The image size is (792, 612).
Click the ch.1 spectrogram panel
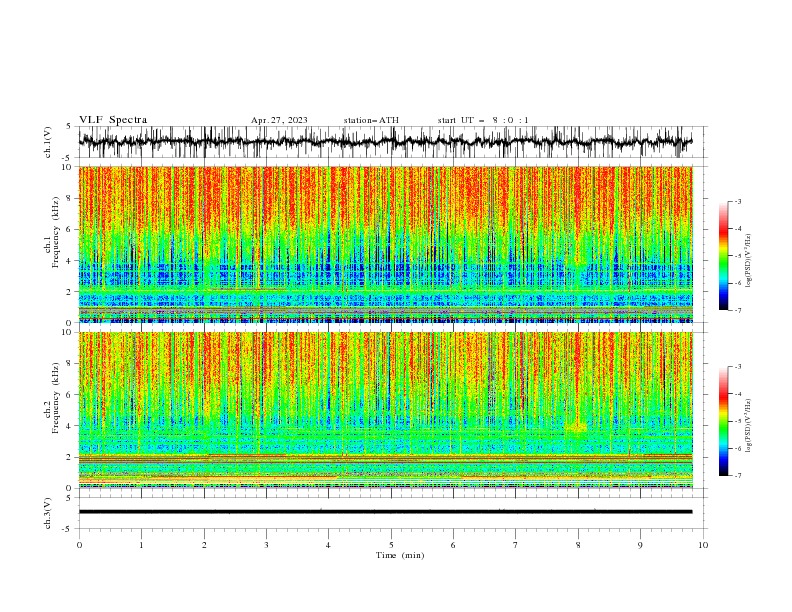(385, 244)
